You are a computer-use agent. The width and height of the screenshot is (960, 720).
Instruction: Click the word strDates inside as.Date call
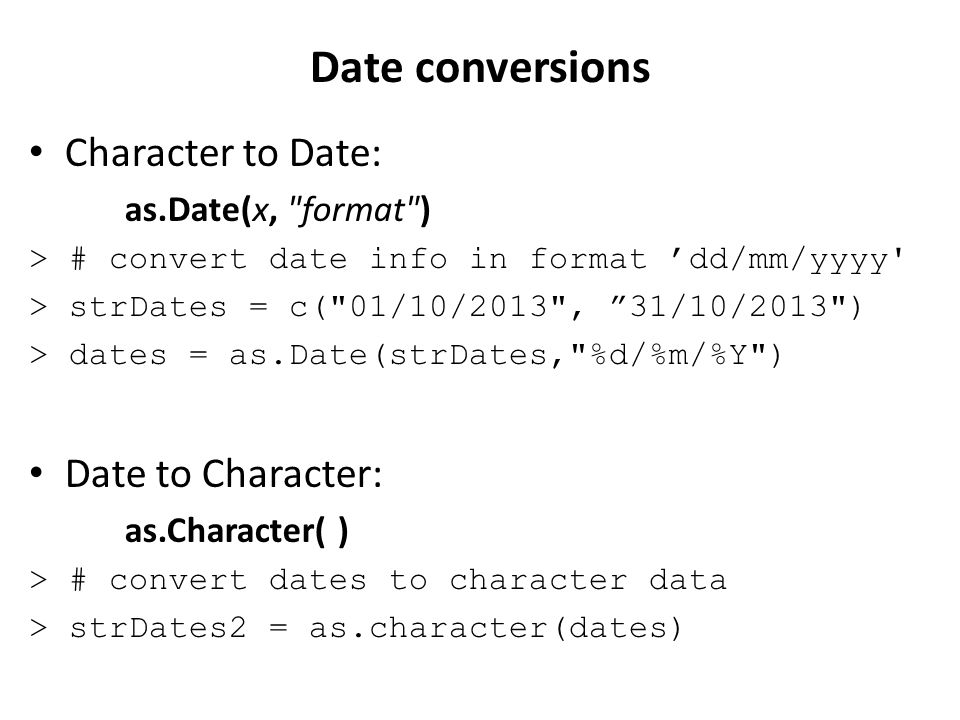point(468,355)
